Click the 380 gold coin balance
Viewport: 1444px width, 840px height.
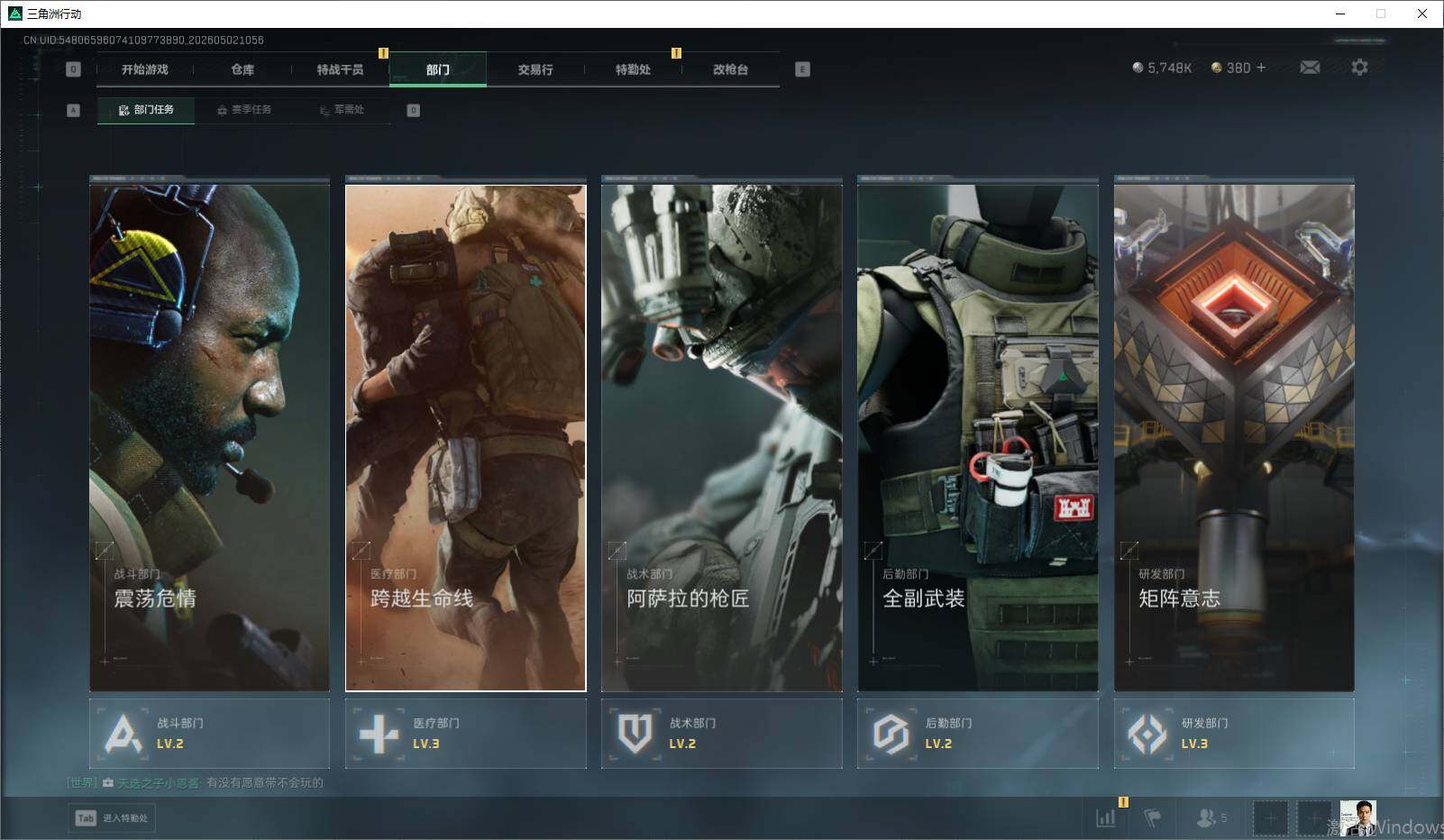tap(1231, 68)
